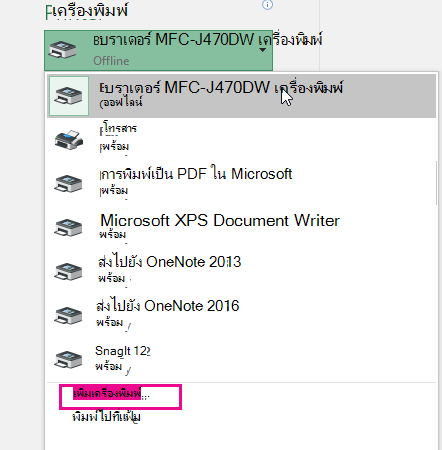Click the Snagit 12 printer icon

click(x=68, y=360)
